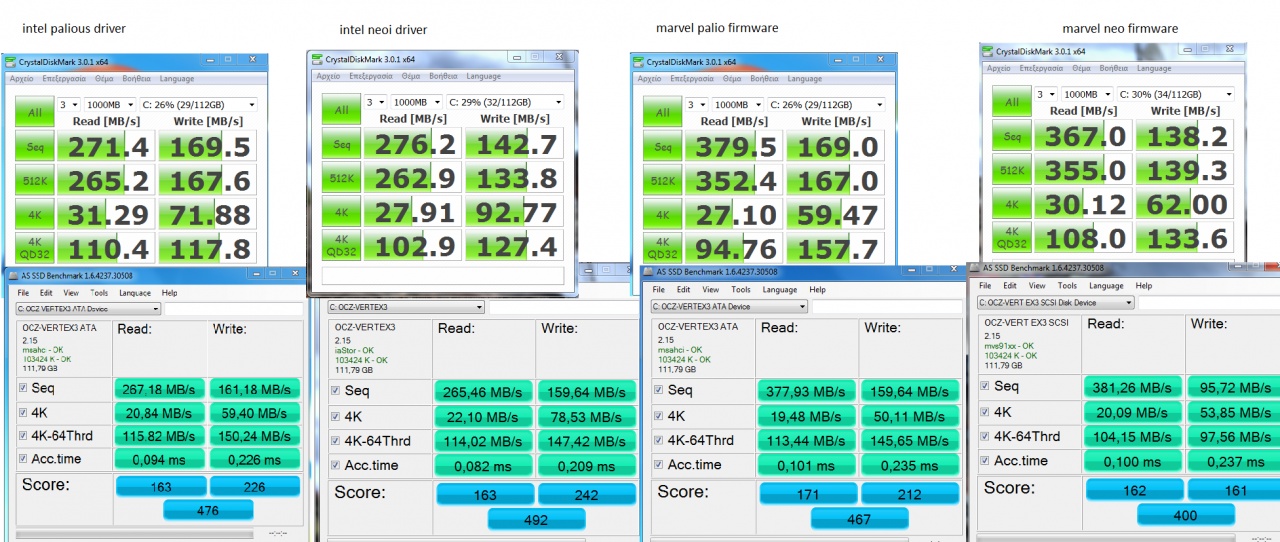Open Βοήθεια menu in 'marvel palio firmware' CrystalDiskMark

765,78
